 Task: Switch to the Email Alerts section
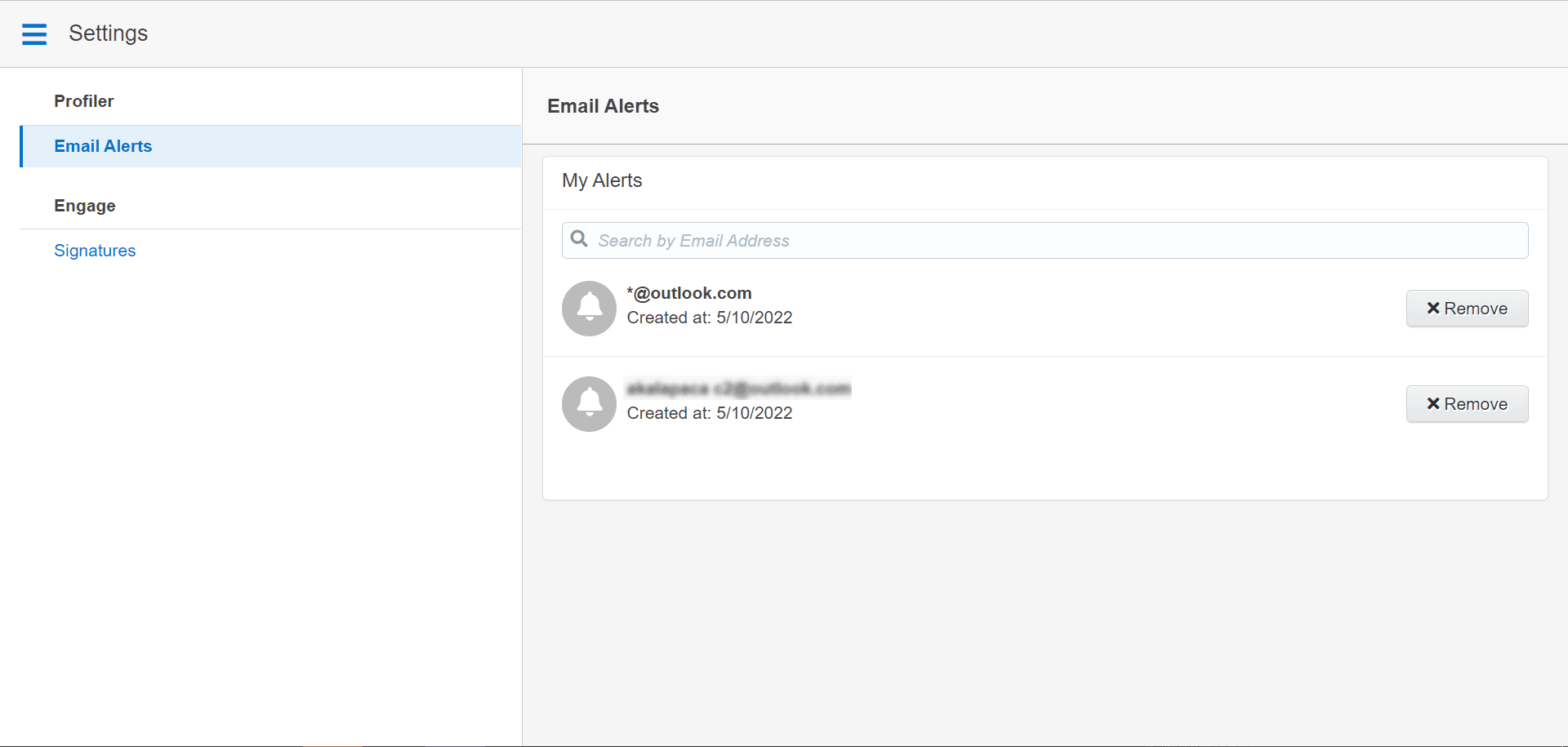click(x=103, y=146)
